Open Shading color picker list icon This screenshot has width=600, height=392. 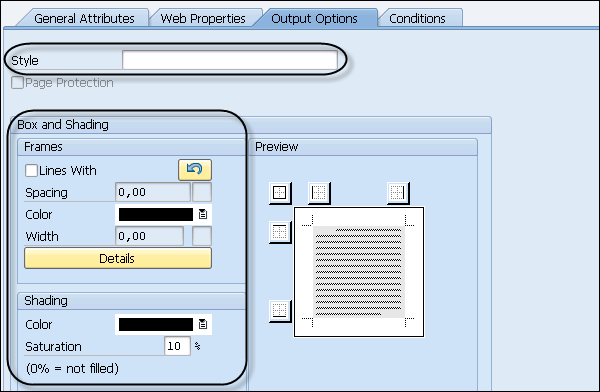click(203, 324)
